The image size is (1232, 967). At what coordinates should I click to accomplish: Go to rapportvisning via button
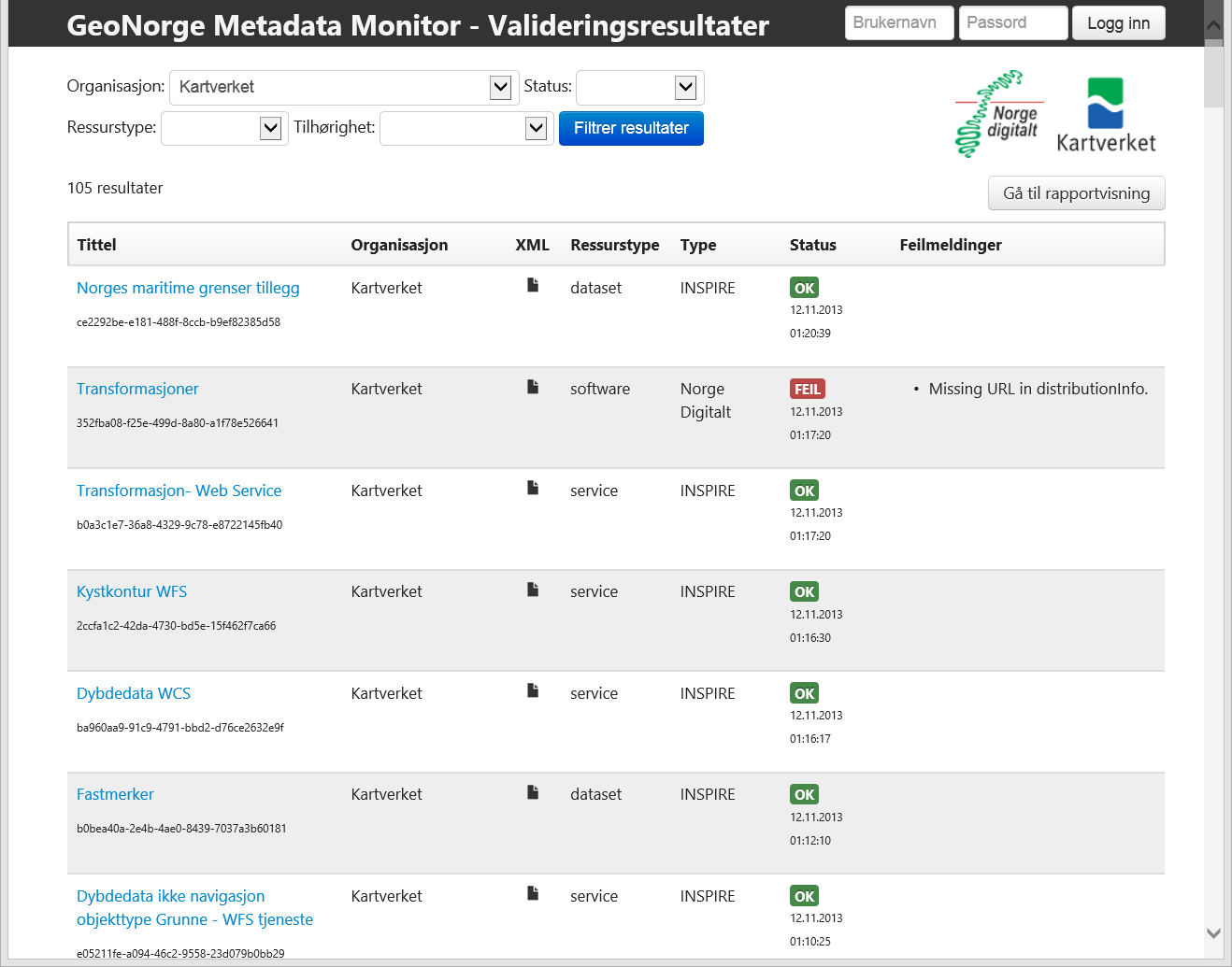(x=1076, y=193)
